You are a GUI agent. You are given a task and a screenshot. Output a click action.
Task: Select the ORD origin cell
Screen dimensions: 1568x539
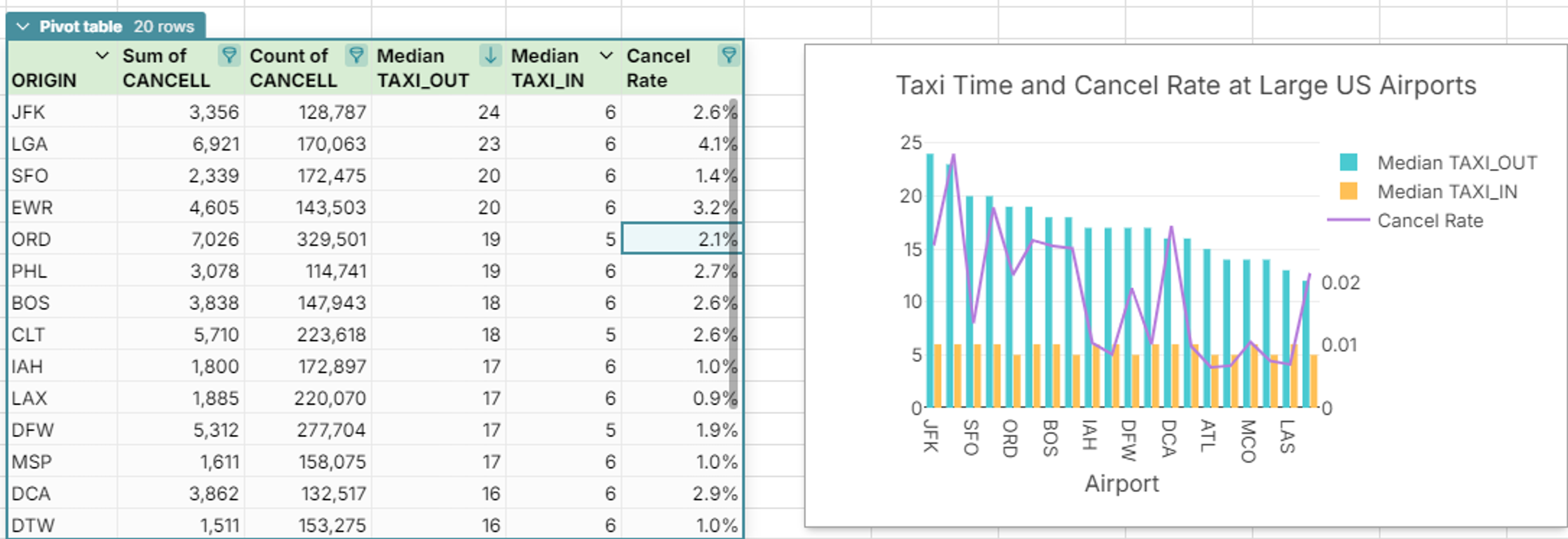pos(62,238)
